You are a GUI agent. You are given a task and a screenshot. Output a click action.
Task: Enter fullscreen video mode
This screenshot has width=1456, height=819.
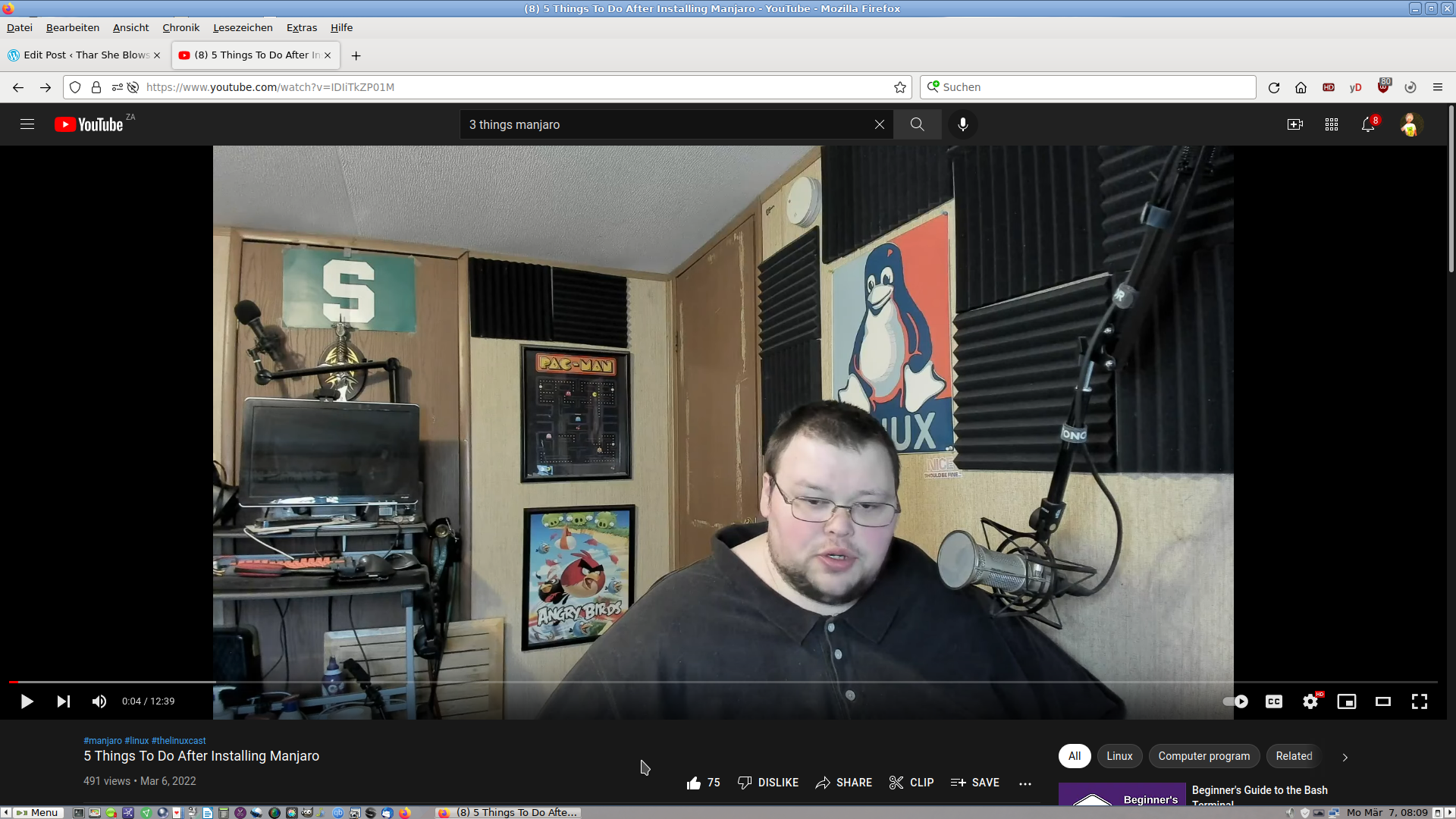(1420, 701)
